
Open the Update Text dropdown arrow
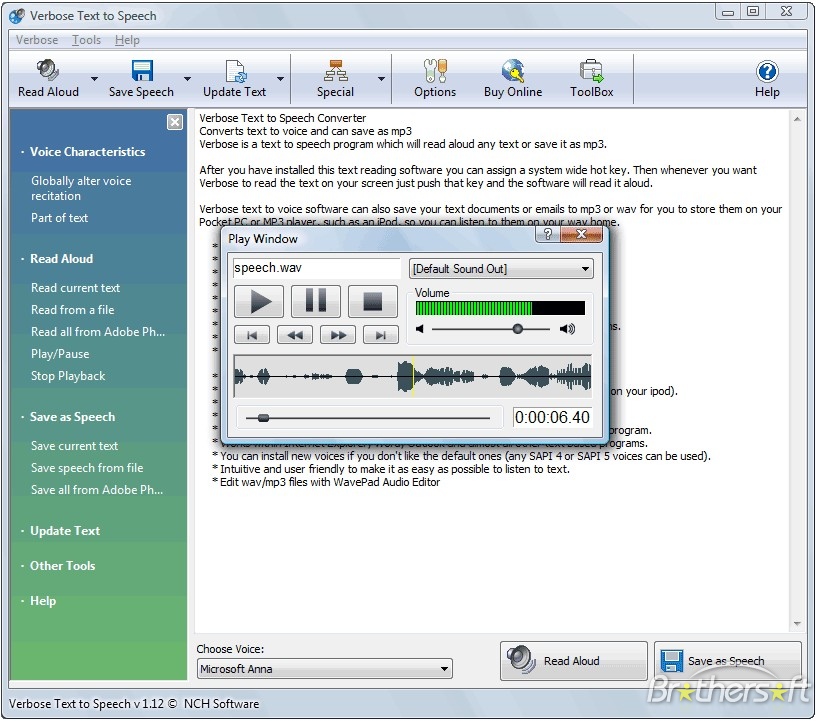(x=280, y=79)
